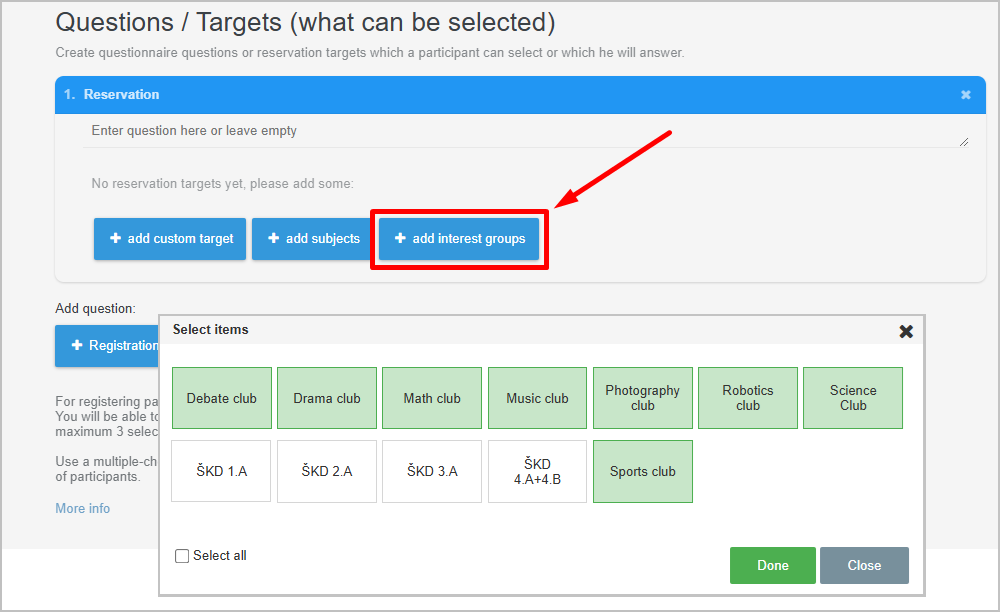Viewport: 1000px width, 612px height.
Task: Click add custom target button
Action: [x=170, y=239]
